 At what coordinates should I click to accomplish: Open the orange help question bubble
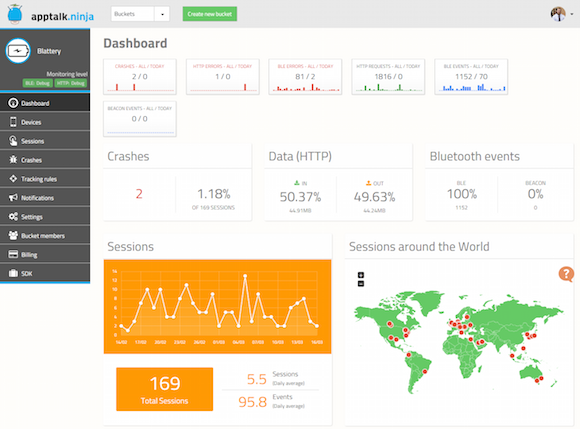(566, 274)
